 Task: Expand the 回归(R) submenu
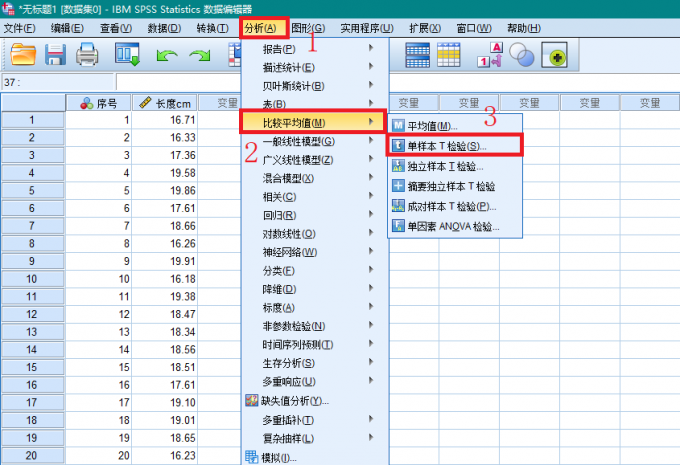point(314,215)
